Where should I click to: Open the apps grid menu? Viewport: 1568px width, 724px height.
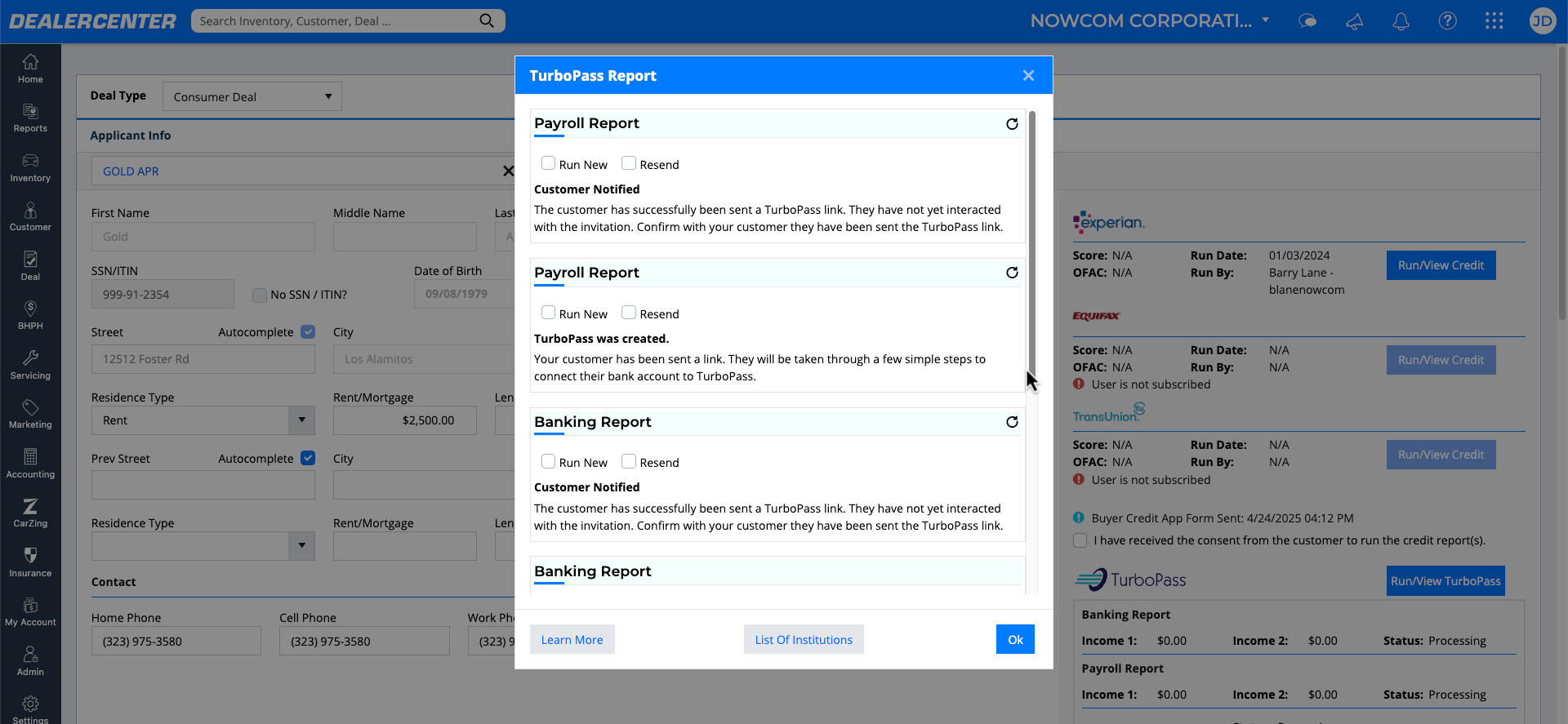click(x=1494, y=21)
